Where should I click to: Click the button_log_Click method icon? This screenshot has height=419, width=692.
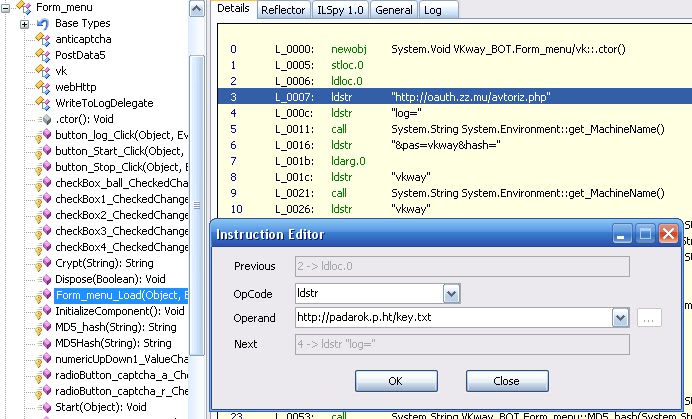pos(44,136)
